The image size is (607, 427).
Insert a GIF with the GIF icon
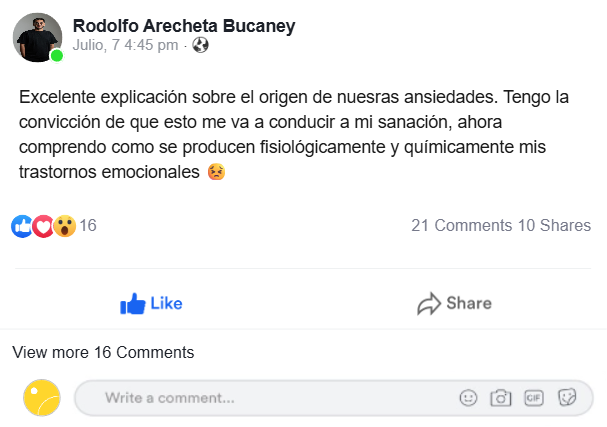[x=533, y=398]
